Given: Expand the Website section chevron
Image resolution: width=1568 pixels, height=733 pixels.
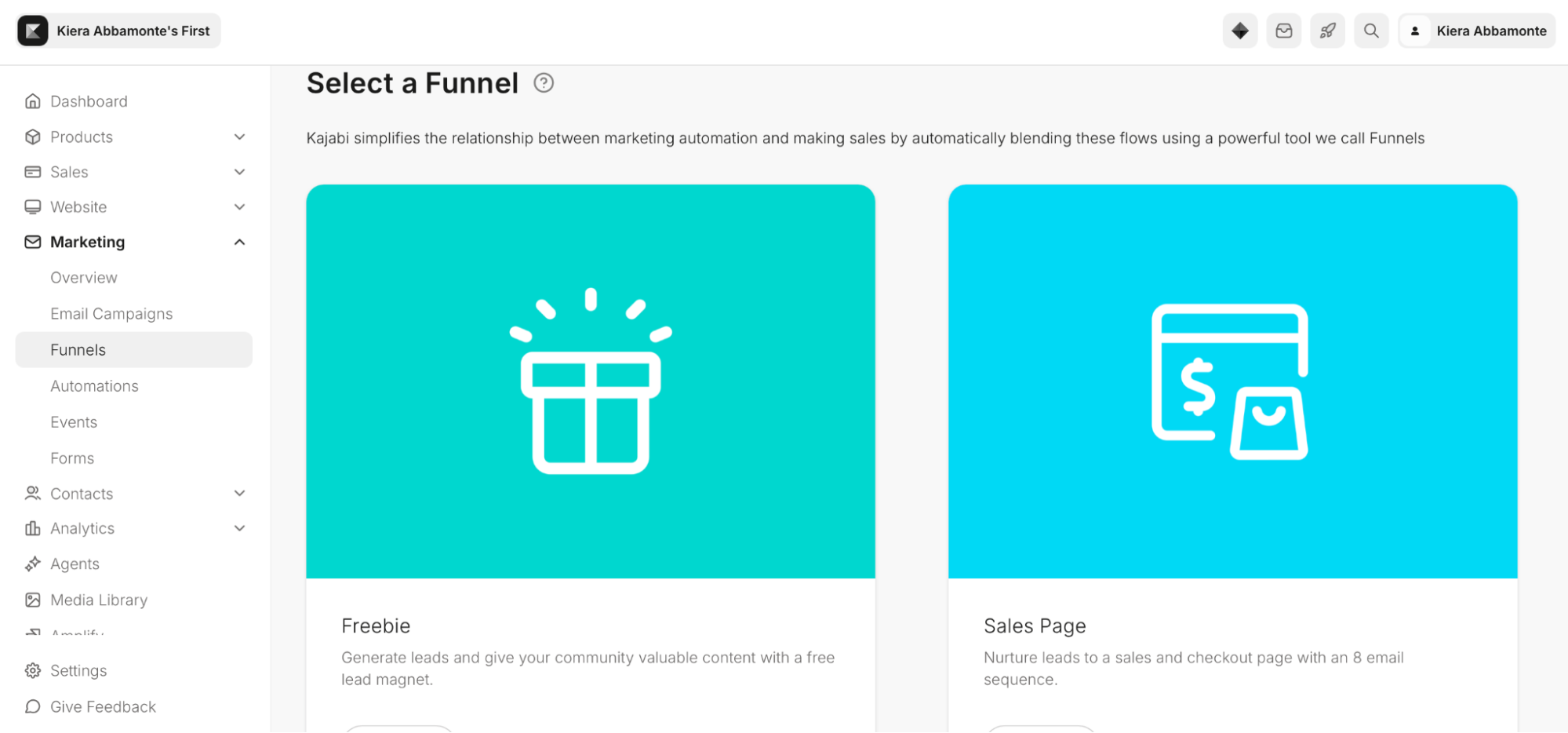Looking at the screenshot, I should coord(240,207).
